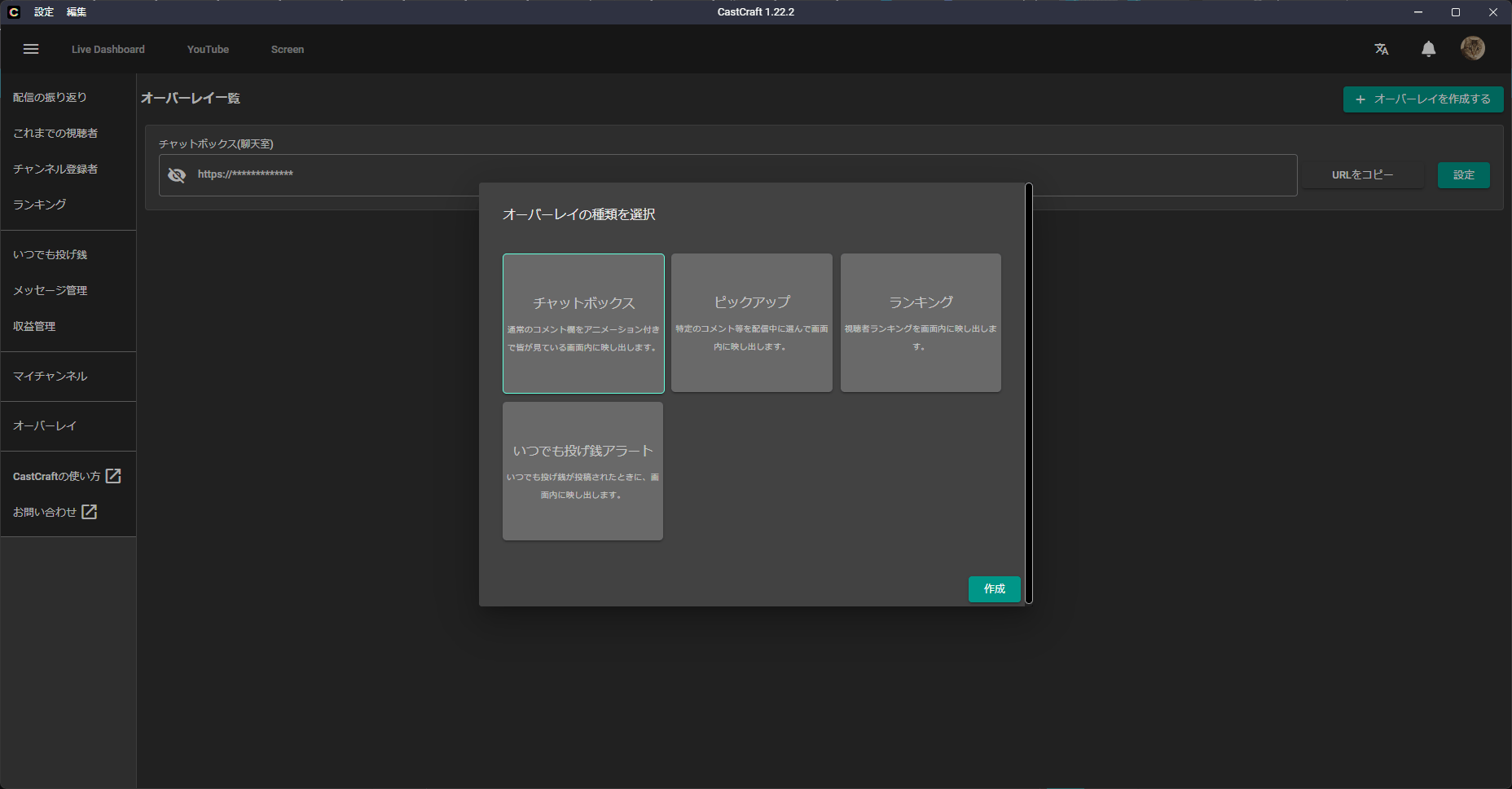1512x789 pixels.
Task: Choose the いつでも投げ銭アラート overlay card
Action: 582,471
